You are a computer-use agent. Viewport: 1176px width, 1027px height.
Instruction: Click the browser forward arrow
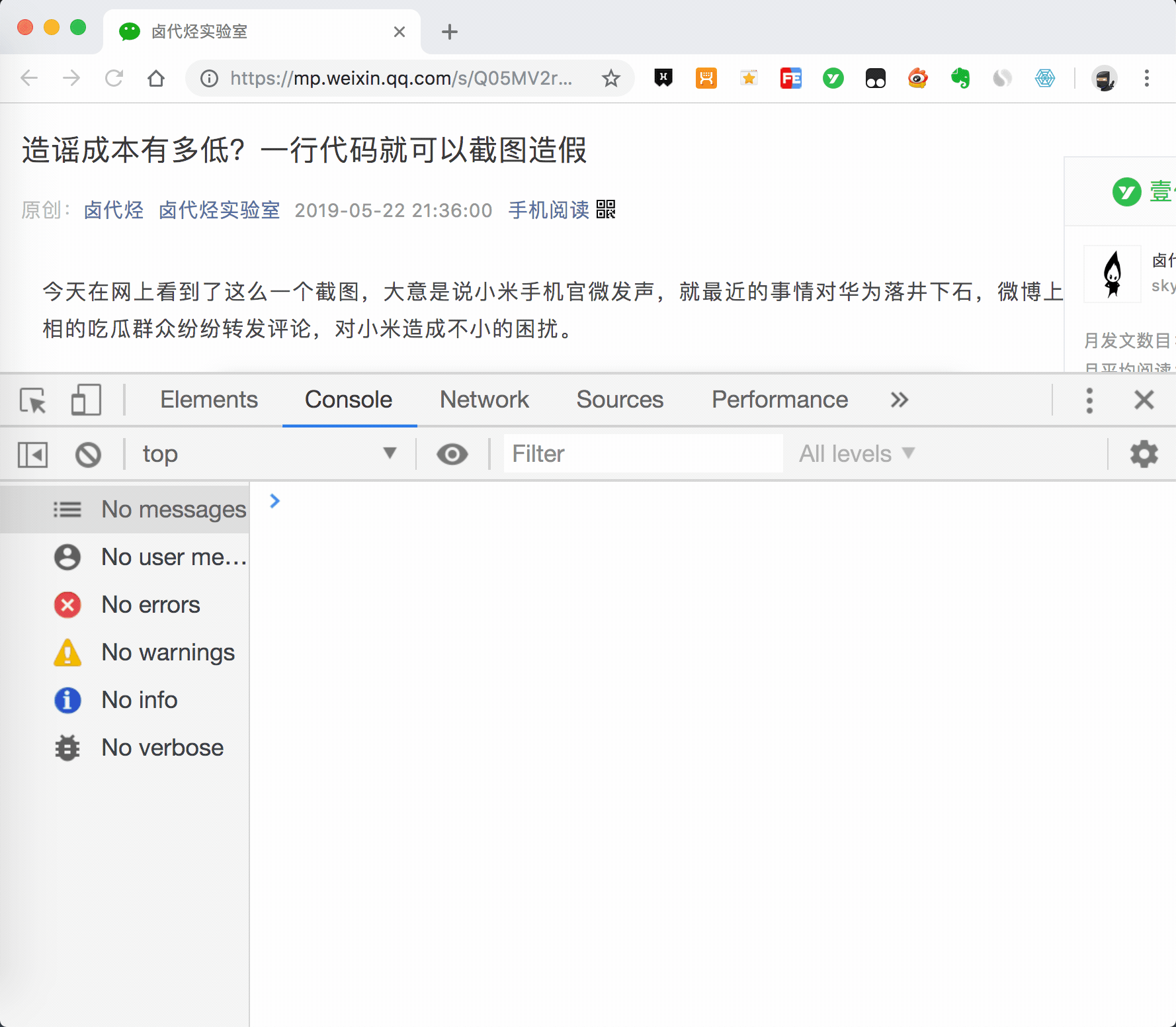tap(71, 78)
